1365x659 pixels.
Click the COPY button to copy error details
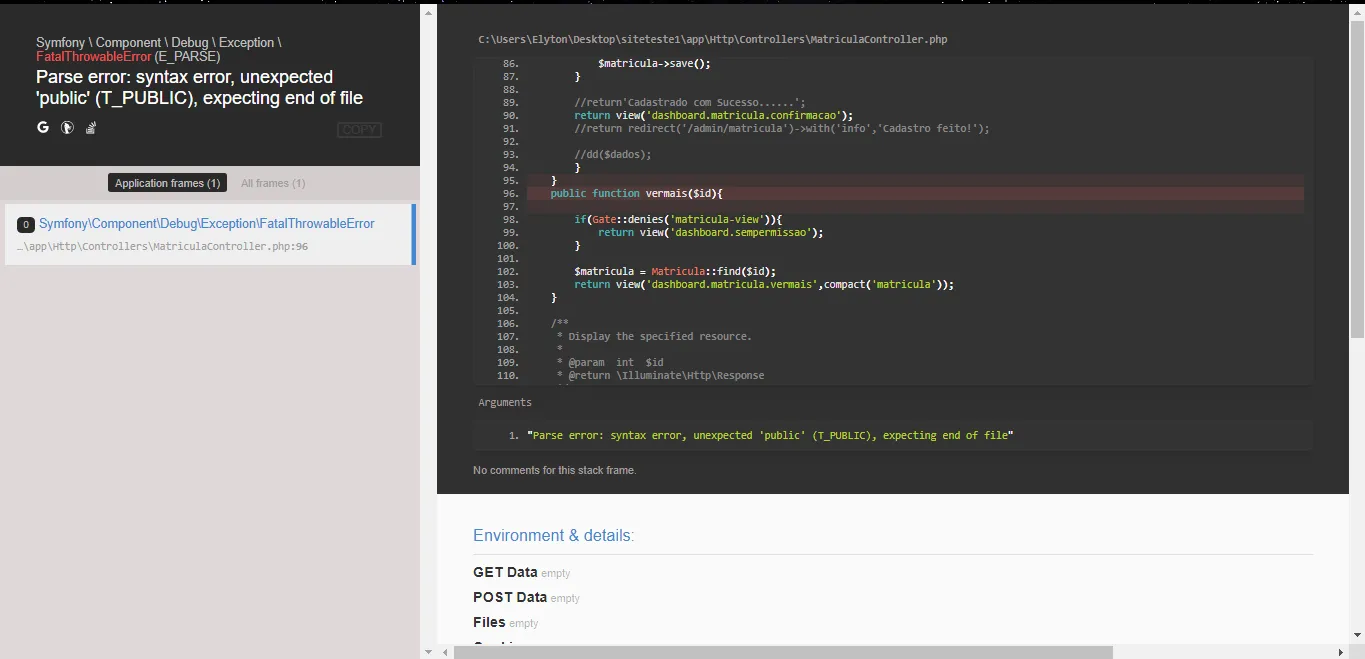click(359, 129)
